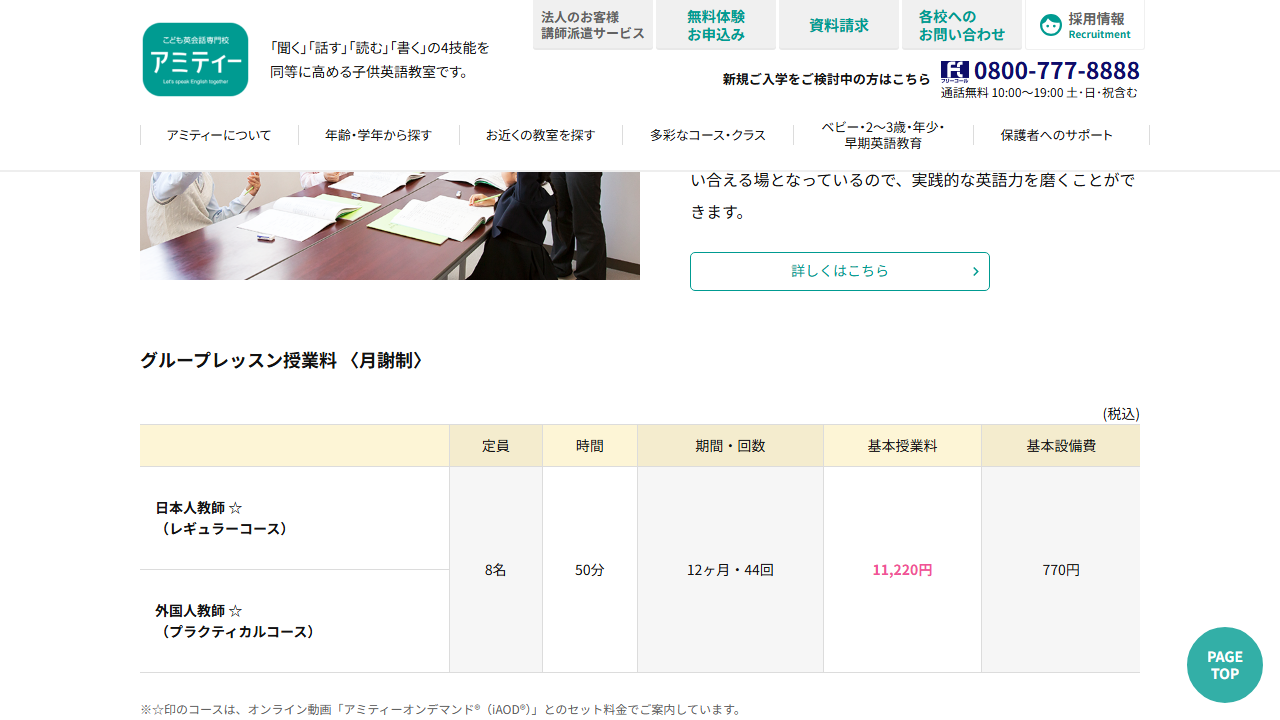
Task: Click the アミティー logo
Action: pyautogui.click(x=195, y=60)
